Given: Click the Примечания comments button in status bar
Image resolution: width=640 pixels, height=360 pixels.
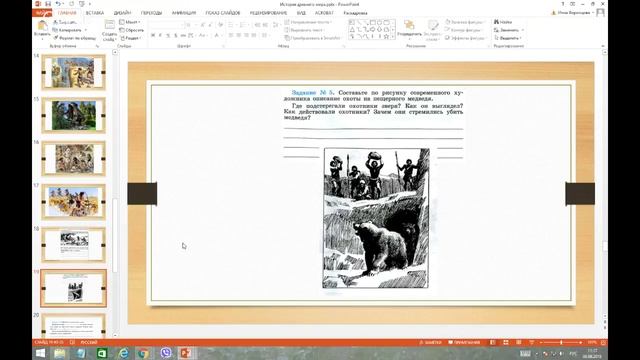Looking at the screenshot, I should point(464,342).
